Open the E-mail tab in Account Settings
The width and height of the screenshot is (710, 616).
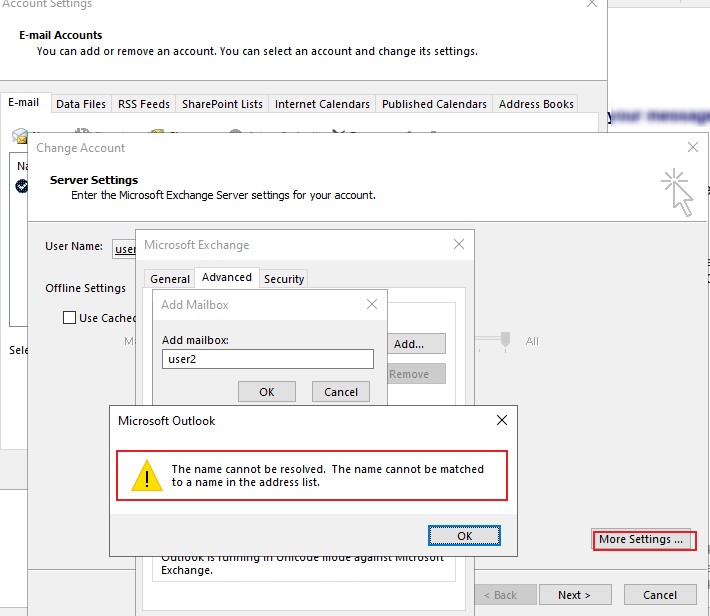point(24,102)
